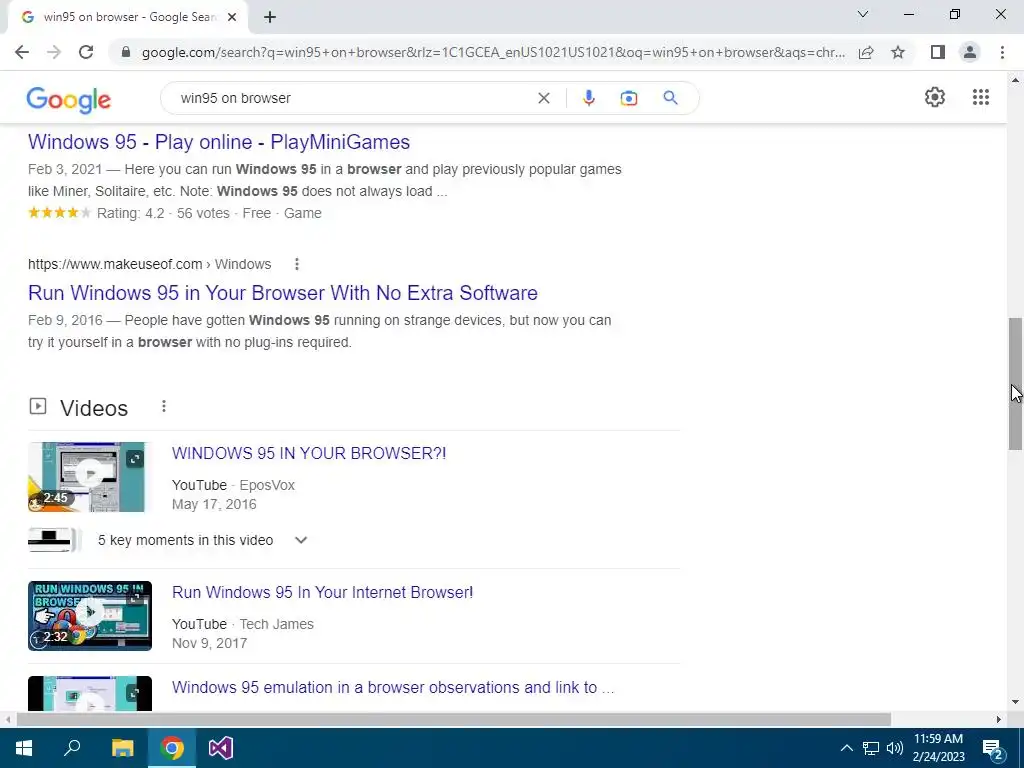This screenshot has height=768, width=1024.
Task: Click the magnifier search button
Action: (670, 98)
